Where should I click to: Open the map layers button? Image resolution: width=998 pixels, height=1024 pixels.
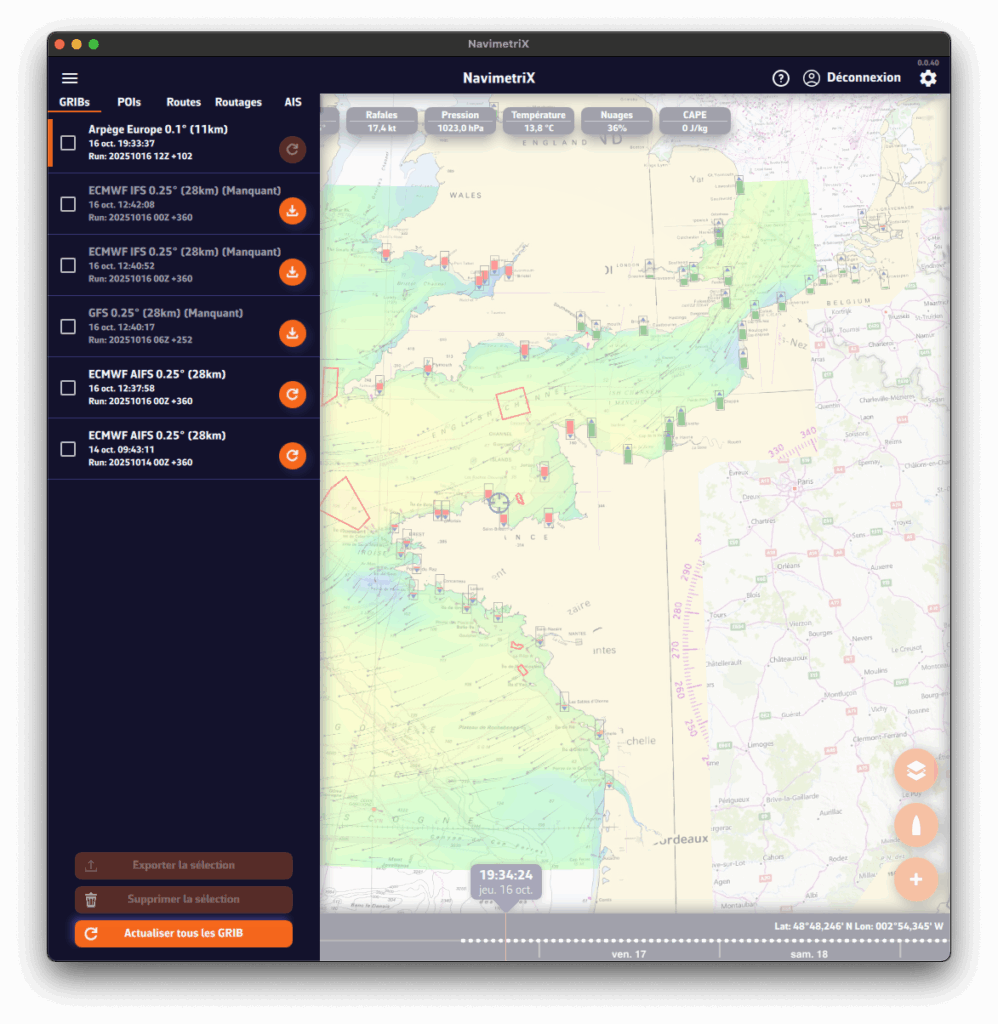[915, 770]
